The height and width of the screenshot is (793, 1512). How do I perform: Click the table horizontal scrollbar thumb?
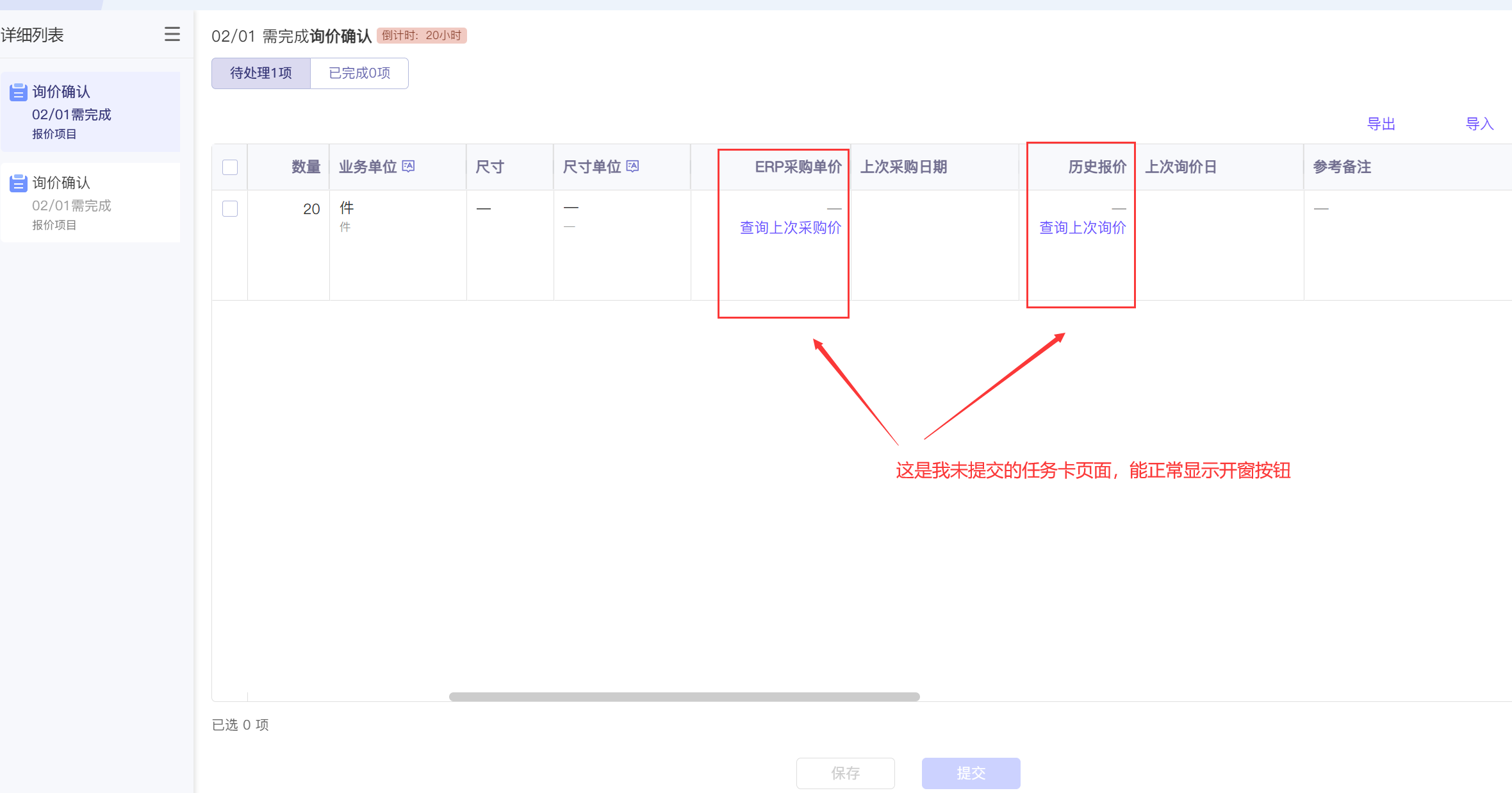[684, 697]
